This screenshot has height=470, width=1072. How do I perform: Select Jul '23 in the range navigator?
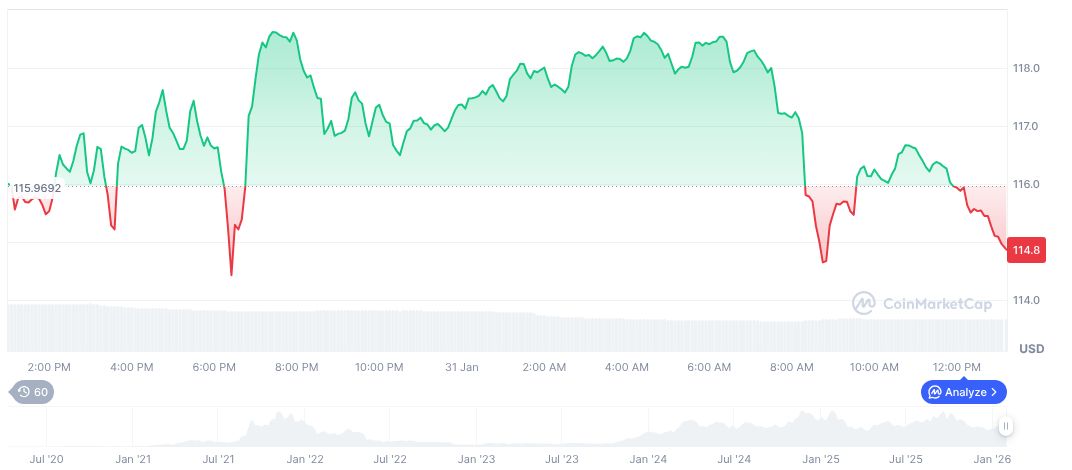click(x=562, y=460)
